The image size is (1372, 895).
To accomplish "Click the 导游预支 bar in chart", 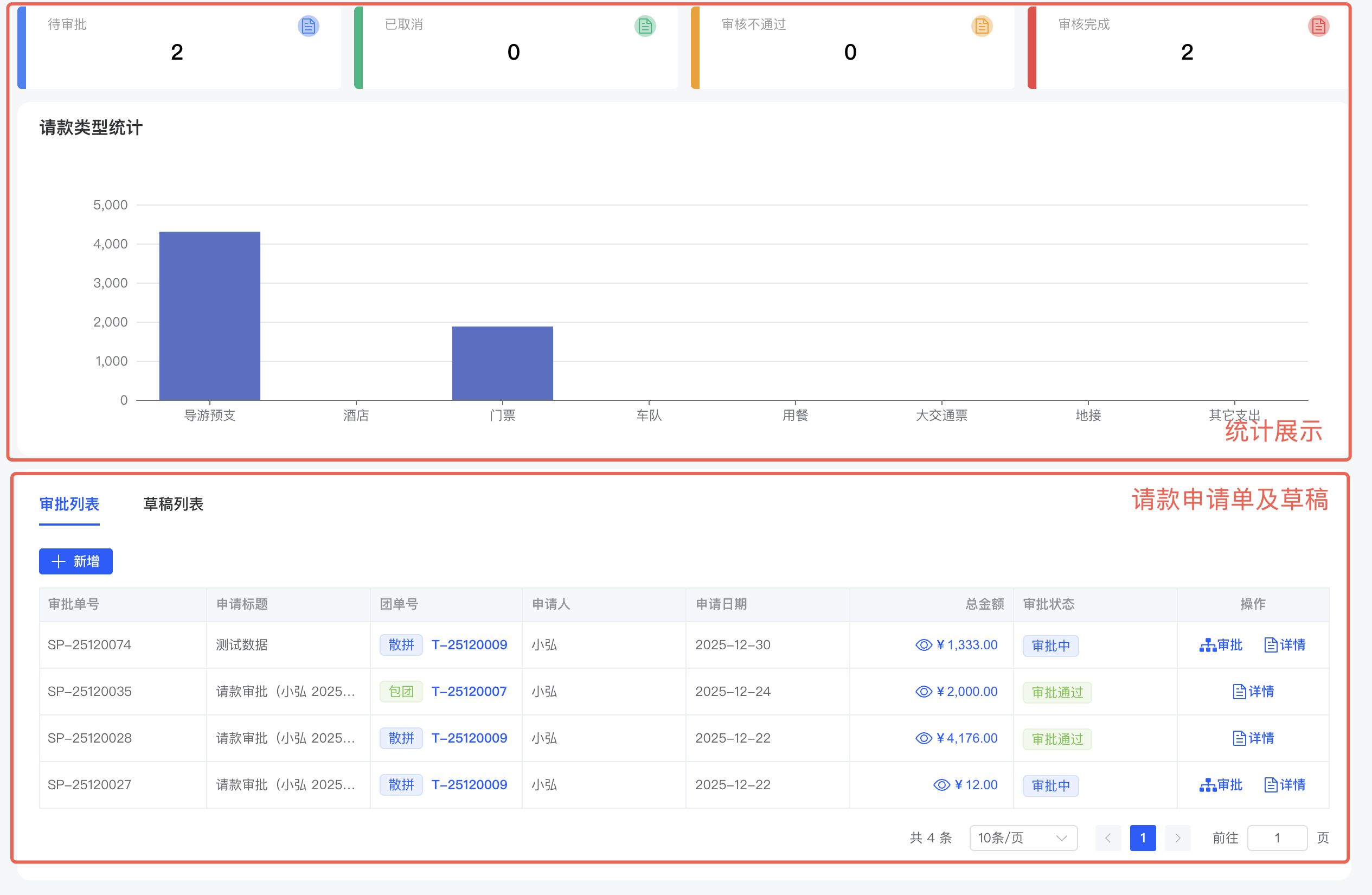I will coord(209,316).
